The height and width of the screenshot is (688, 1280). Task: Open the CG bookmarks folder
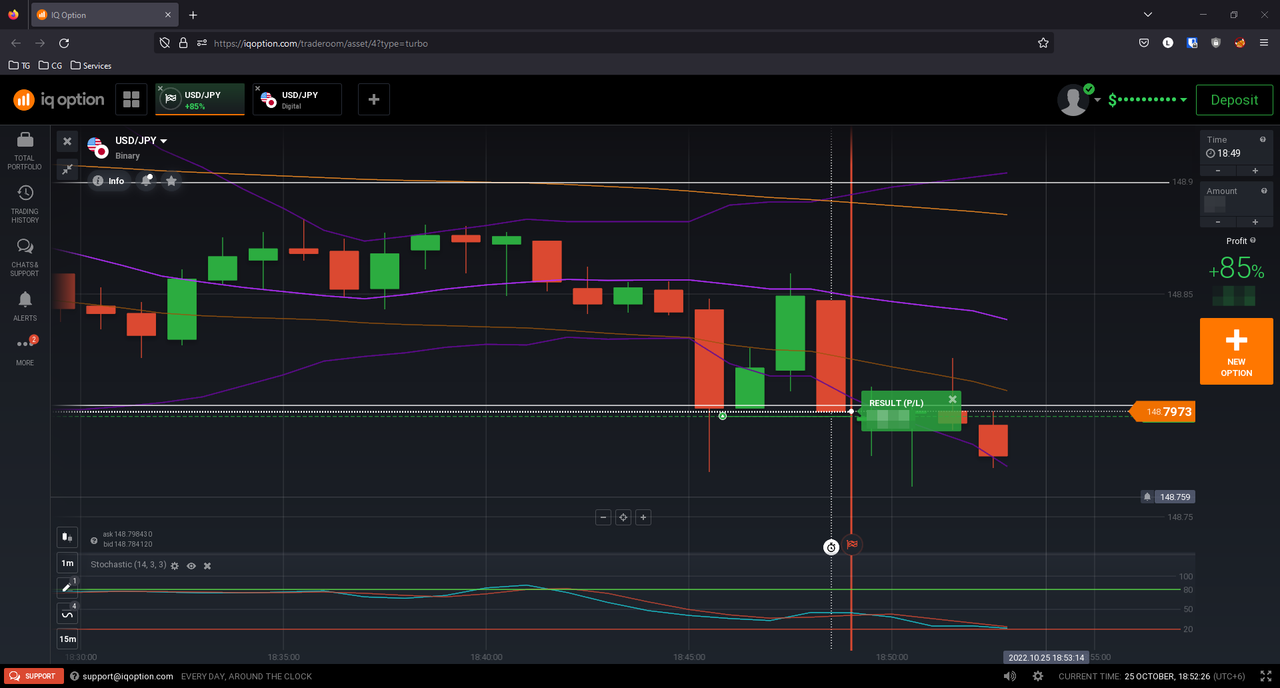pyautogui.click(x=49, y=66)
